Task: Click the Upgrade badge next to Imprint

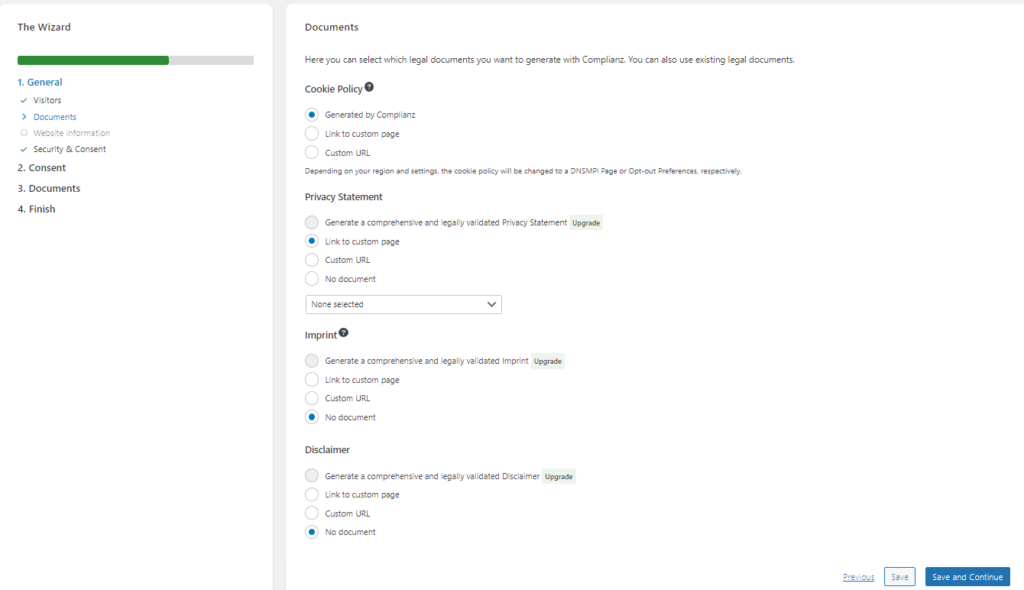Action: (x=547, y=361)
